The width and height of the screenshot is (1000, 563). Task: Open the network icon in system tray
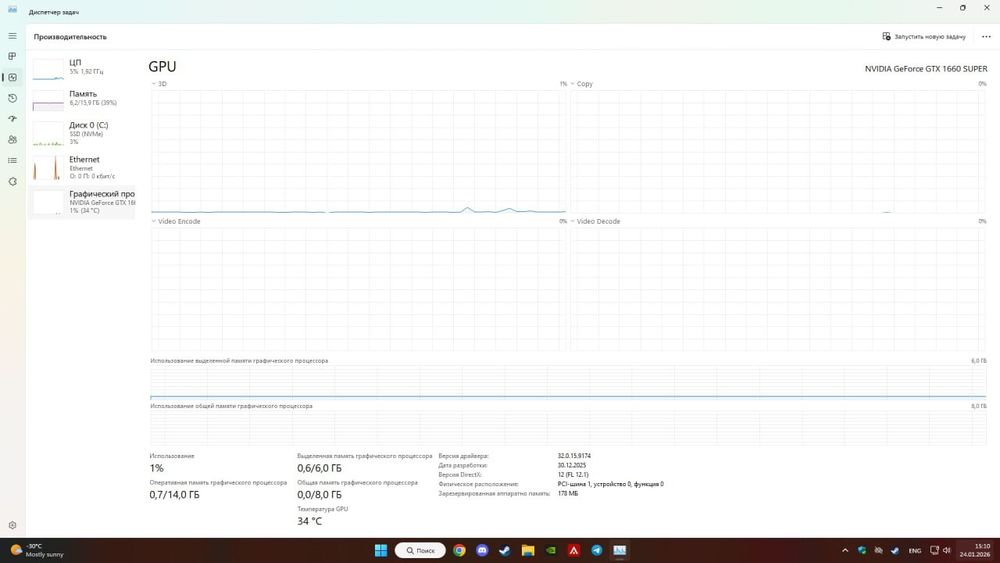[934, 550]
